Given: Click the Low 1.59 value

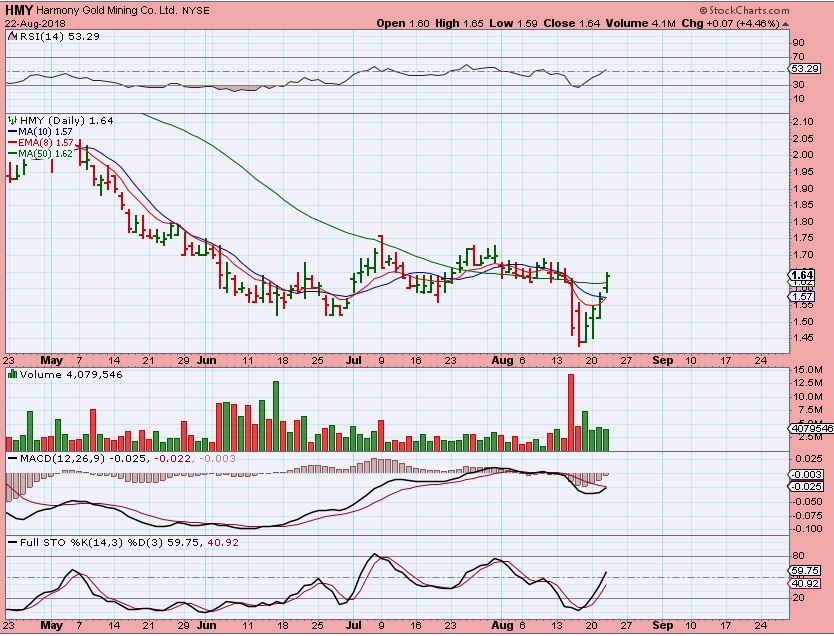Looking at the screenshot, I should (513, 23).
